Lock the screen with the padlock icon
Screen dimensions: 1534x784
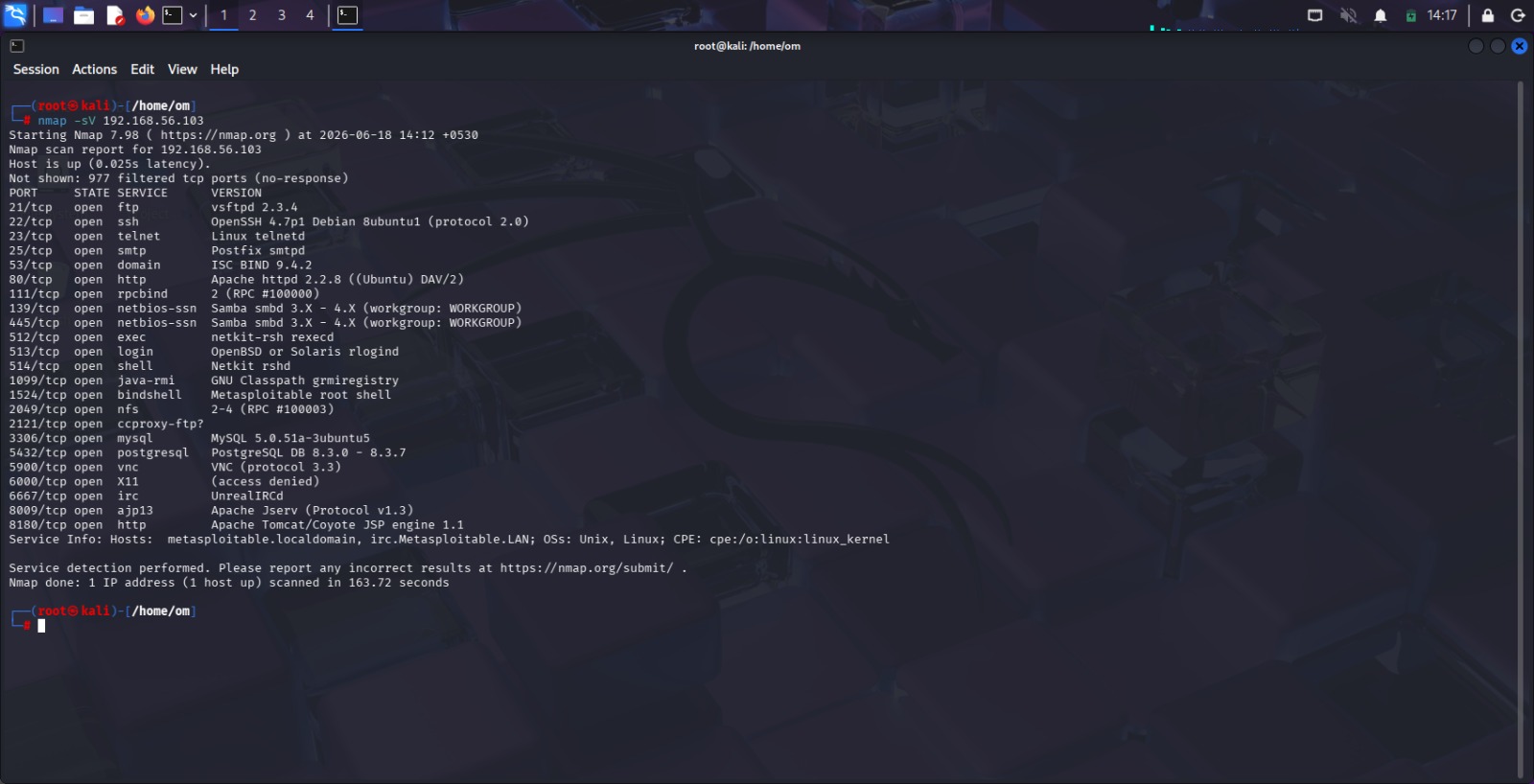click(x=1487, y=15)
